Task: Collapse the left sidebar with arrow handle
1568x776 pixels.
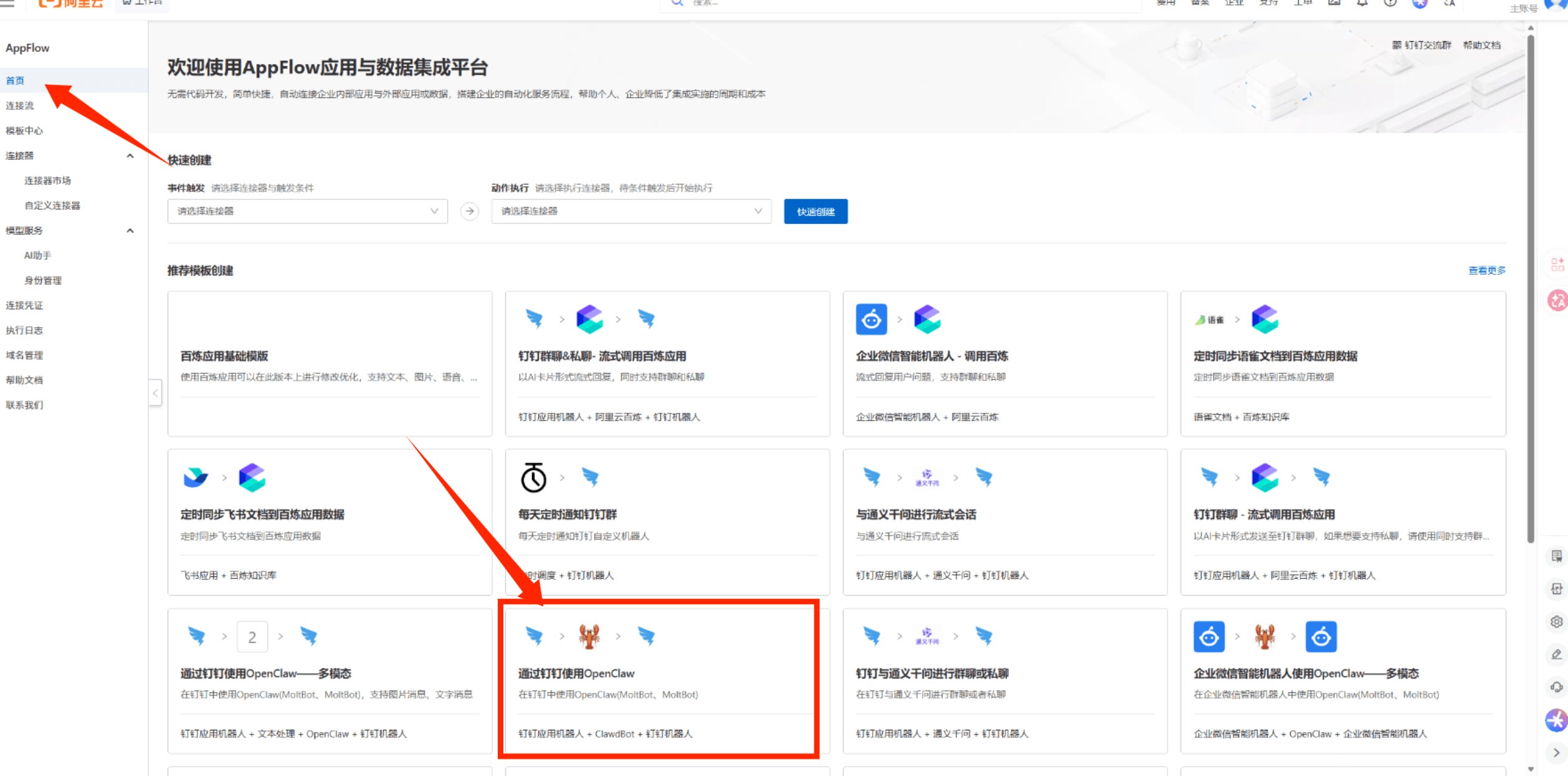Action: 155,393
